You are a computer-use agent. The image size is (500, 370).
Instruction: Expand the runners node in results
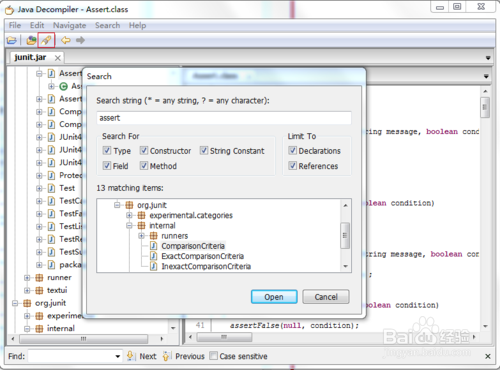point(142,236)
